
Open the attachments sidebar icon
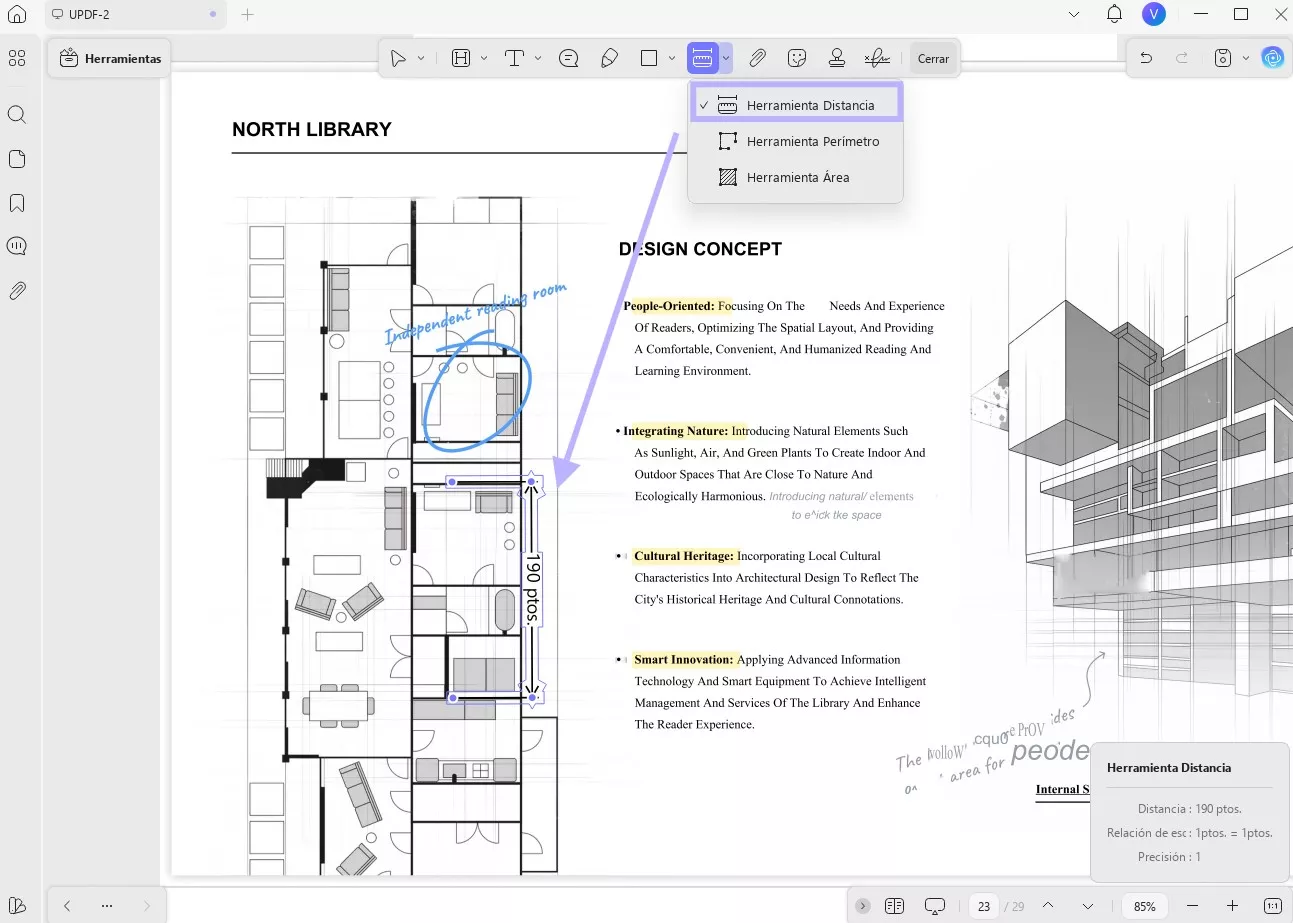click(x=17, y=291)
